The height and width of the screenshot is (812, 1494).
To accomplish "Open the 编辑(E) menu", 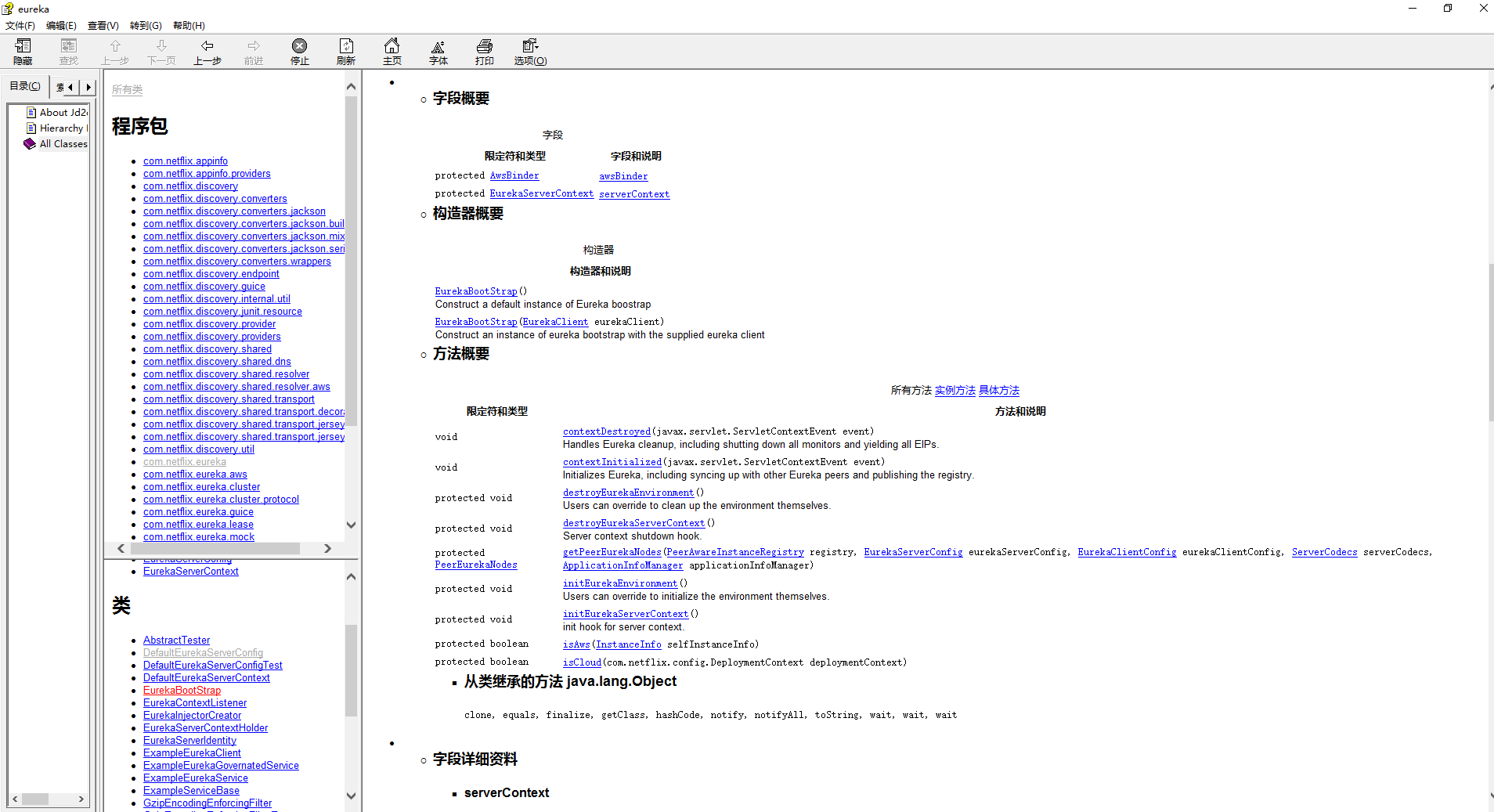I will (x=61, y=26).
